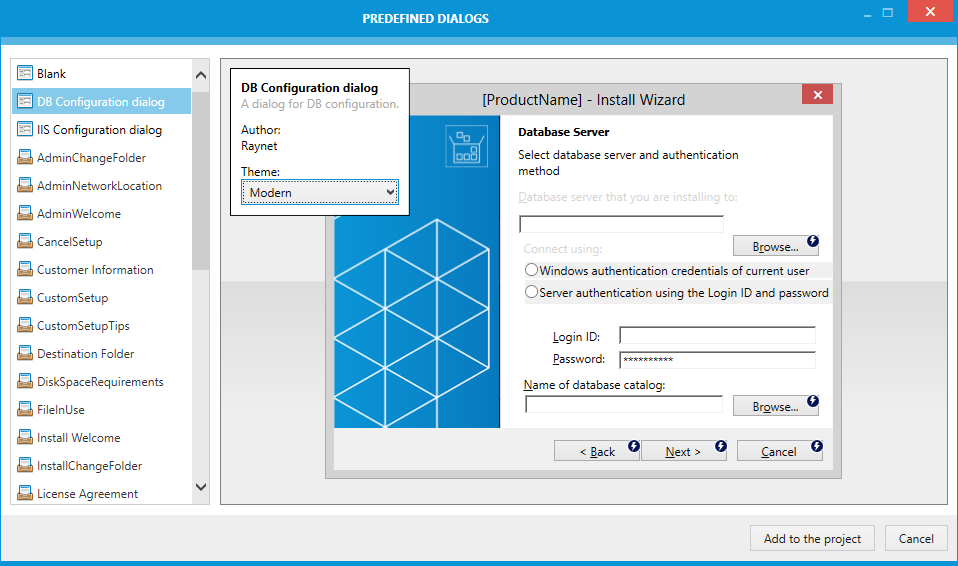Click the lightning badge on Back button
The width and height of the screenshot is (958, 566).
[x=633, y=446]
